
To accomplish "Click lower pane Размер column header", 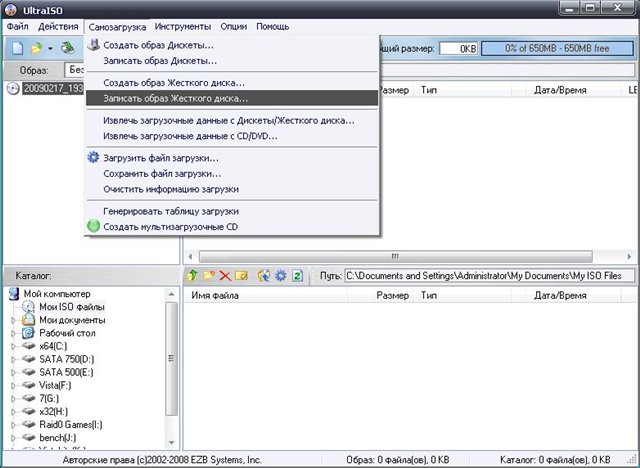I will tap(380, 295).
